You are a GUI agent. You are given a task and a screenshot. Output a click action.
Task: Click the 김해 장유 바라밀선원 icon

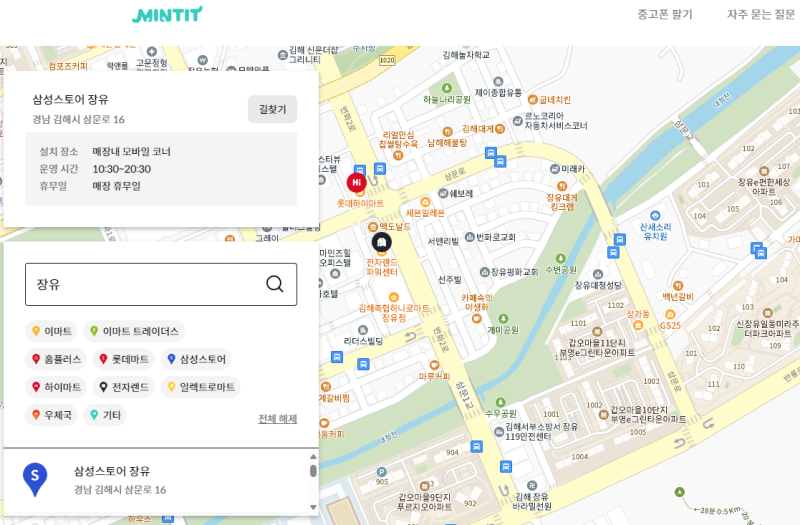click(x=532, y=485)
